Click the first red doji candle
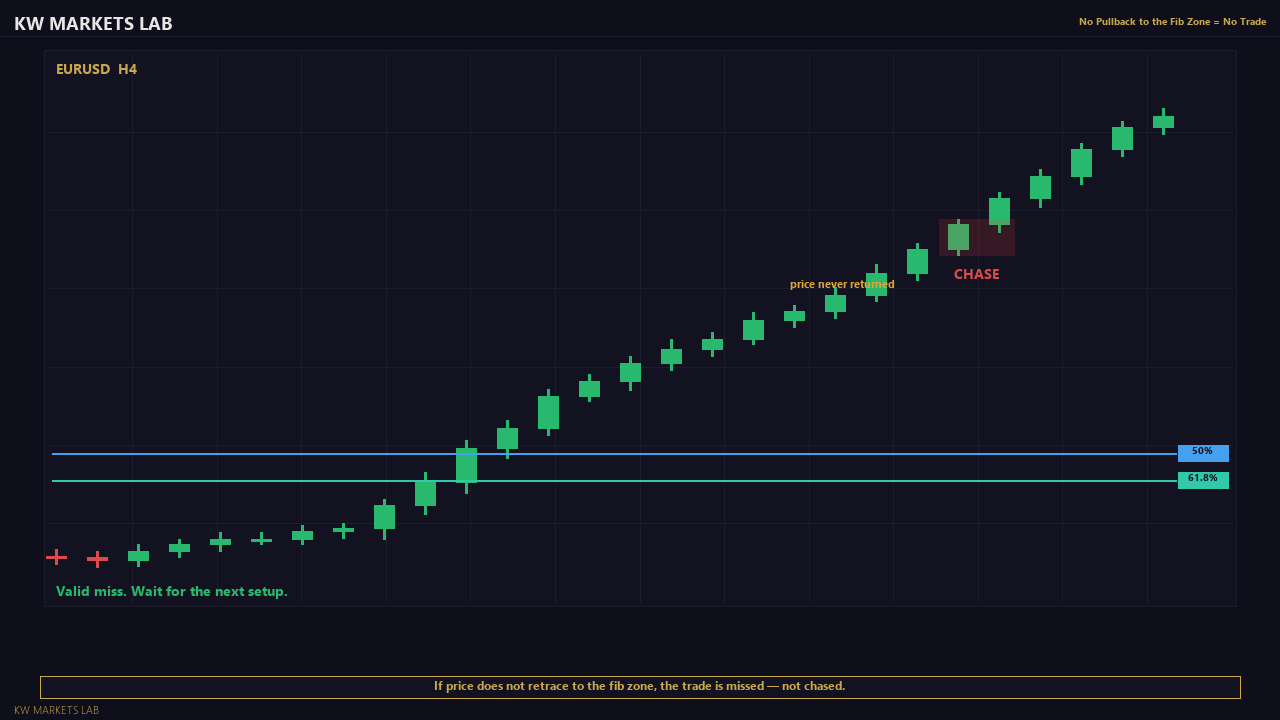The image size is (1280, 720). [x=56, y=557]
